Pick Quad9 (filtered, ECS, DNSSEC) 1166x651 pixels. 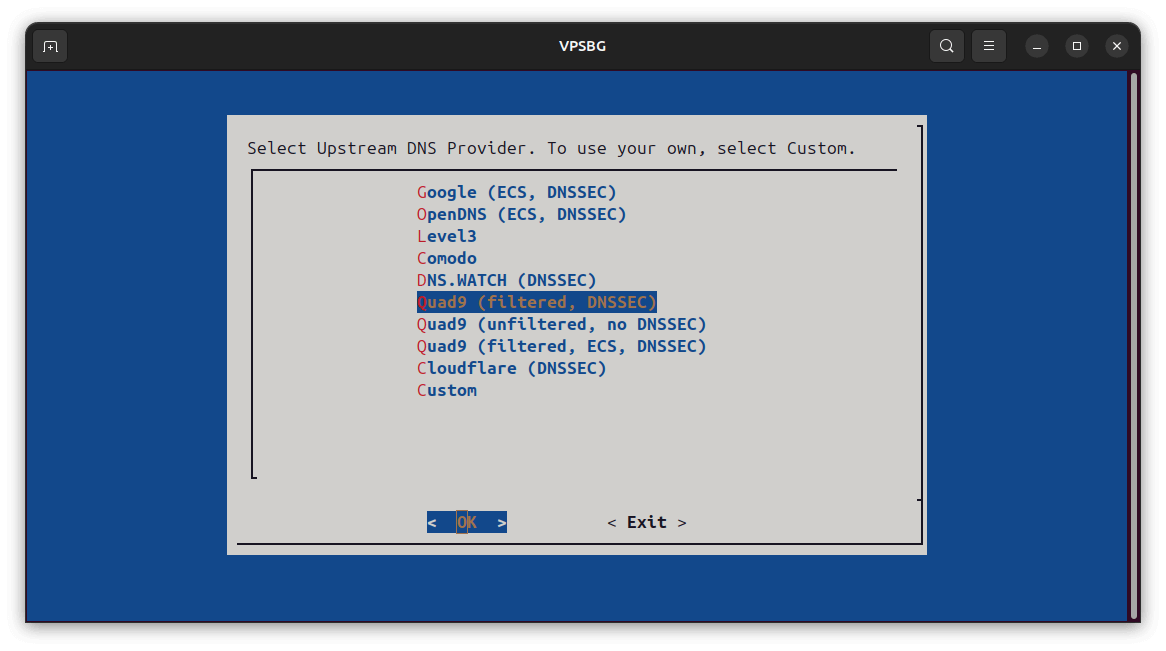[561, 347]
